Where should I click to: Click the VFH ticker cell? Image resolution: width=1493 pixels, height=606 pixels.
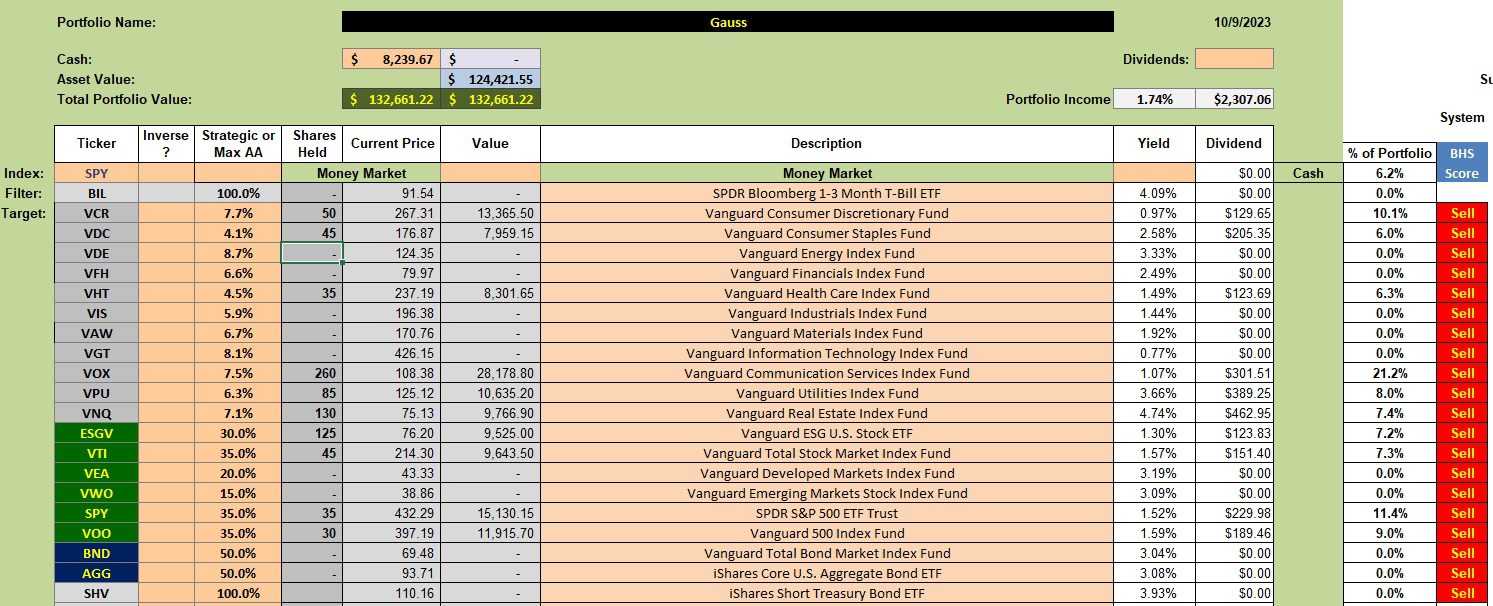click(97, 273)
